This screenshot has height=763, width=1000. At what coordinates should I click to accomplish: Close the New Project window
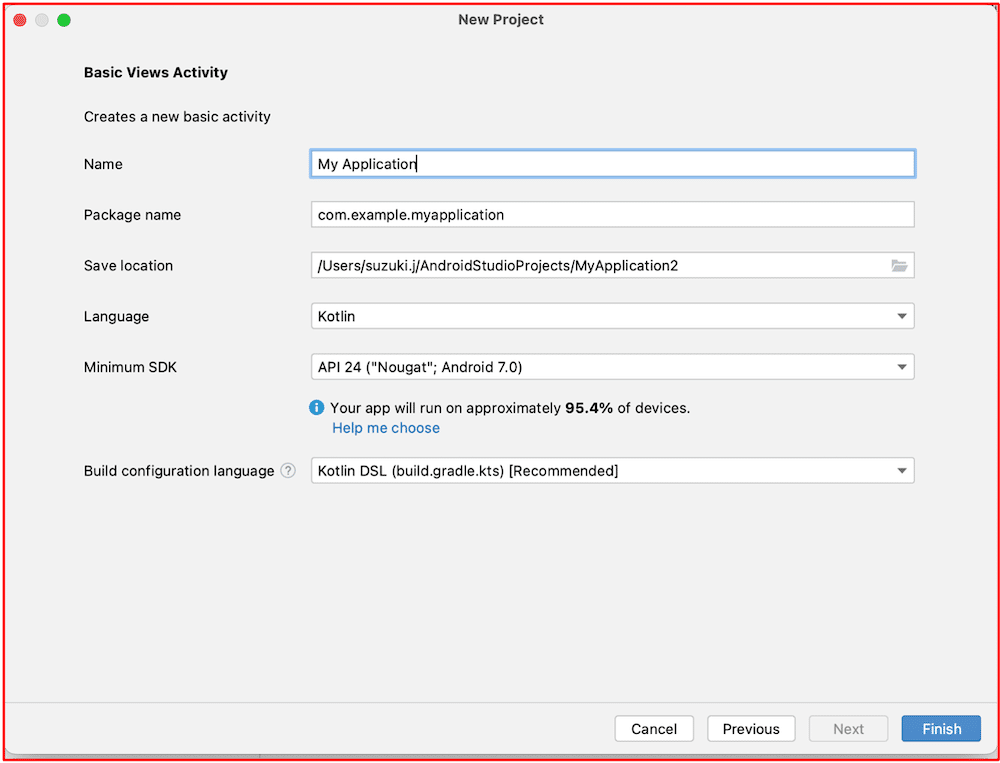pos(20,20)
